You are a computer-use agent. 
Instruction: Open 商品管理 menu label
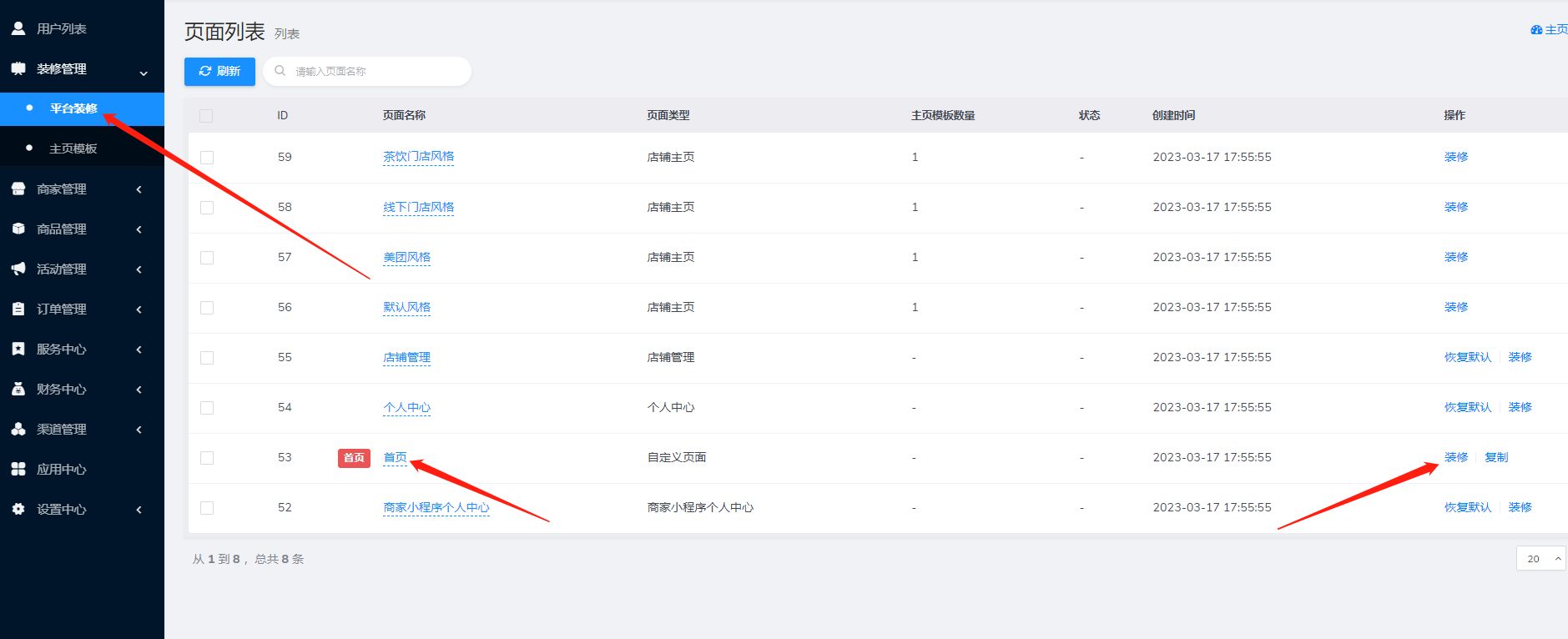(62, 229)
